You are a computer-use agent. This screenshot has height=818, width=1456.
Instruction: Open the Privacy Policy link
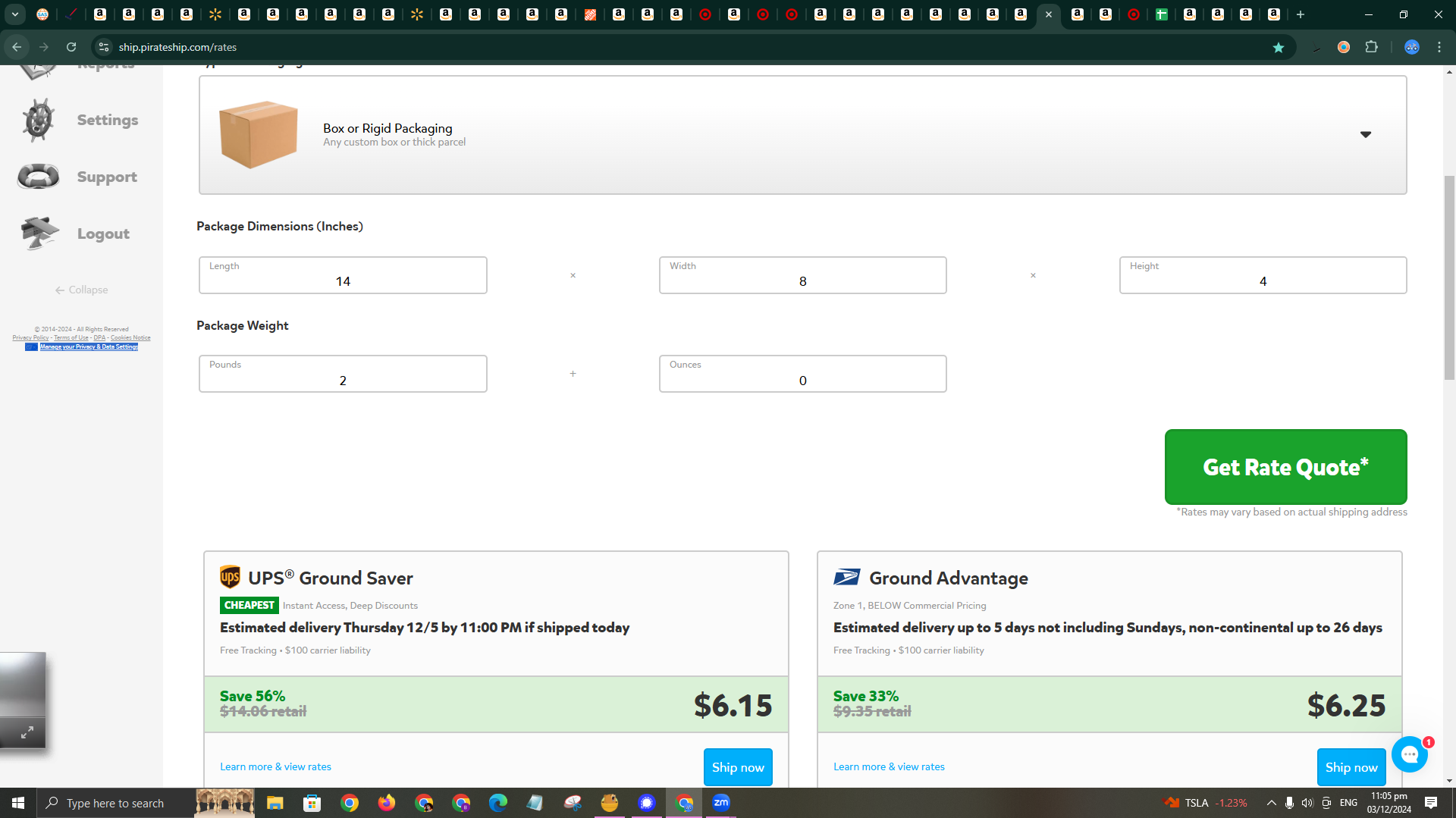point(30,338)
